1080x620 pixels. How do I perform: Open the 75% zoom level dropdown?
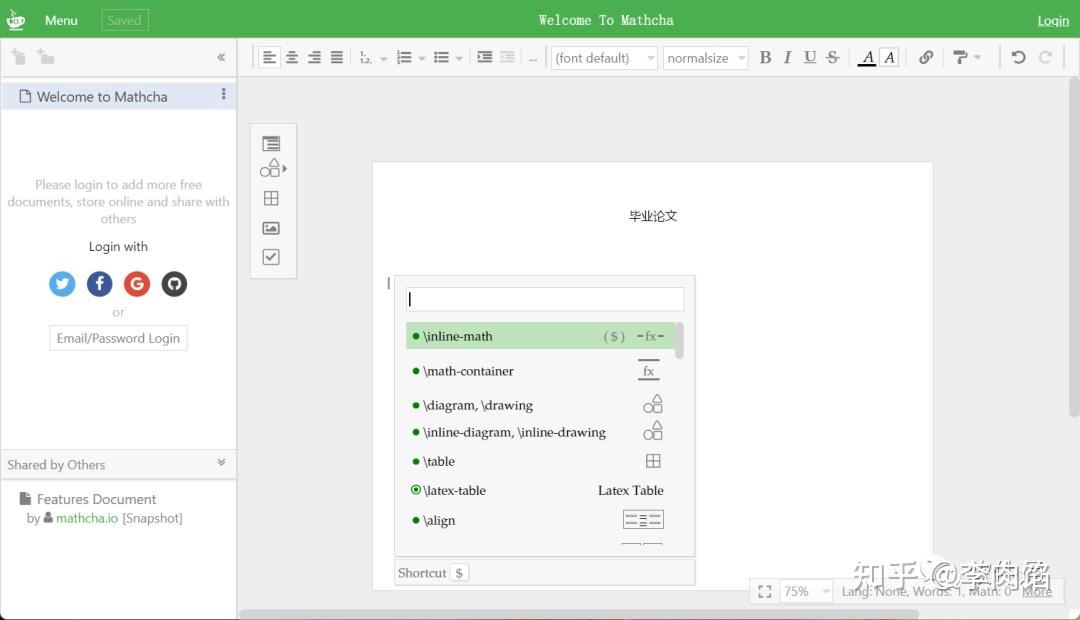(807, 592)
